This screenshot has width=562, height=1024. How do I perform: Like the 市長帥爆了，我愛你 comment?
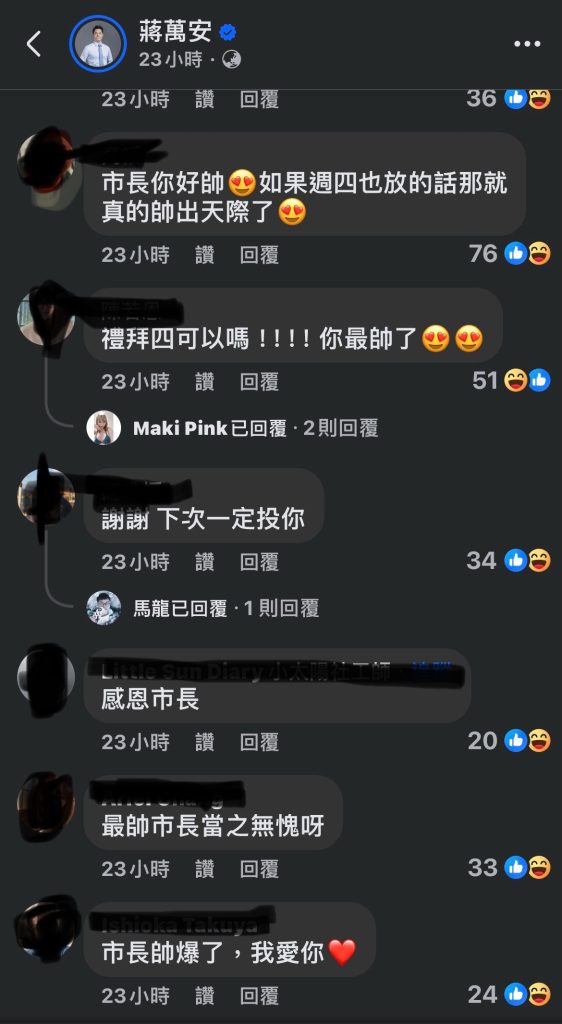coord(204,995)
